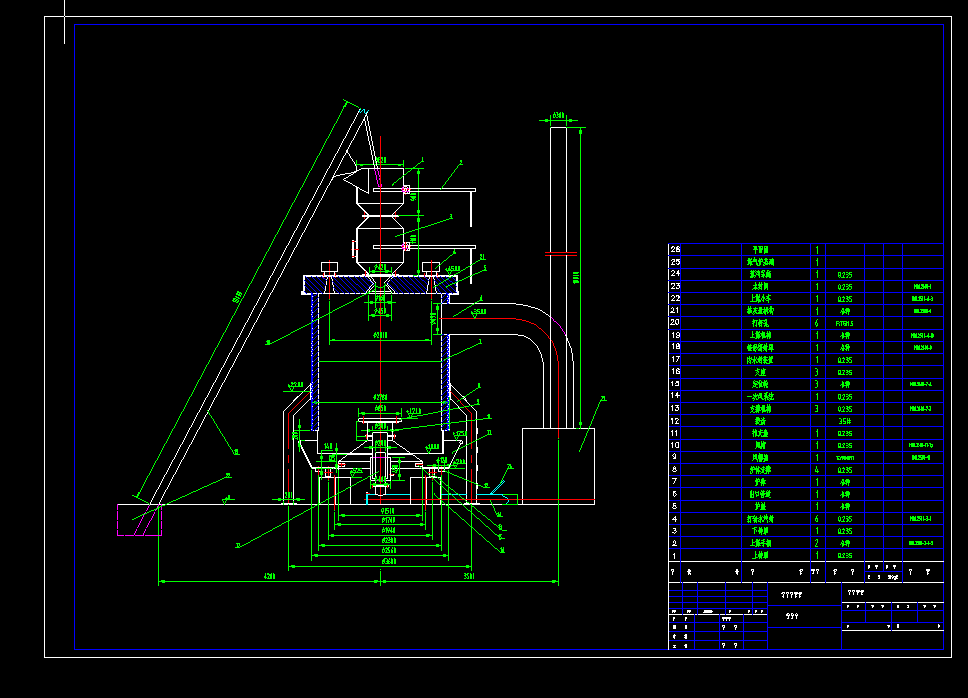
Task: Select the chimney width dimension at its top
Action: point(558,116)
